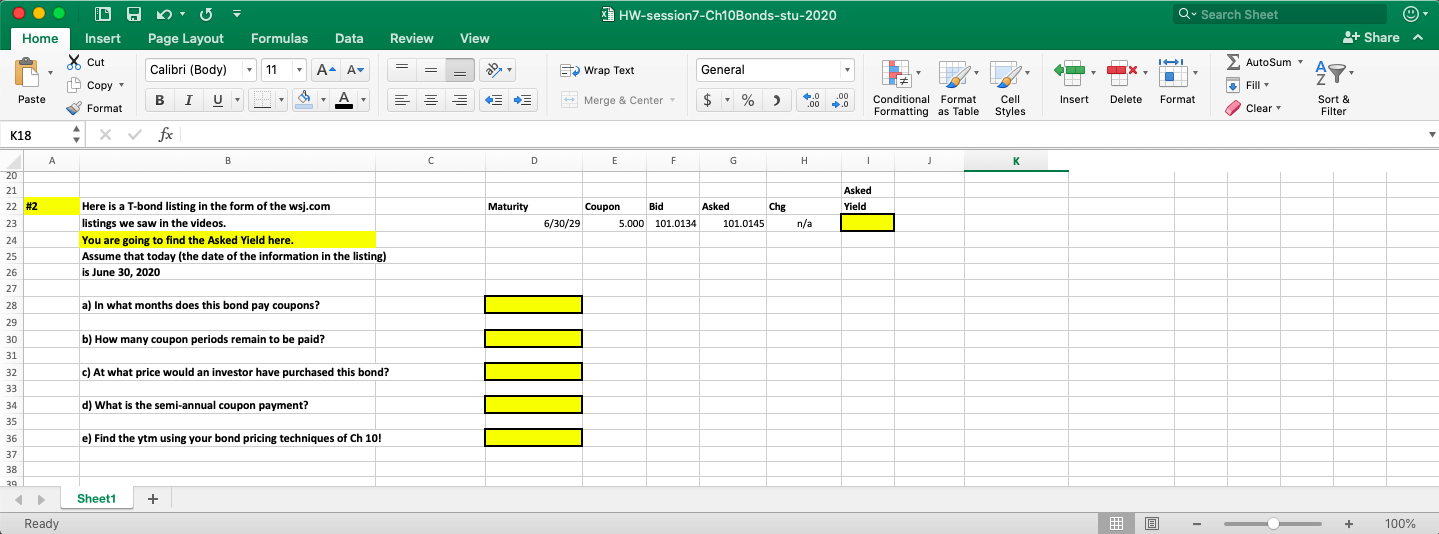Click the Search Sheet field

click(x=1280, y=14)
